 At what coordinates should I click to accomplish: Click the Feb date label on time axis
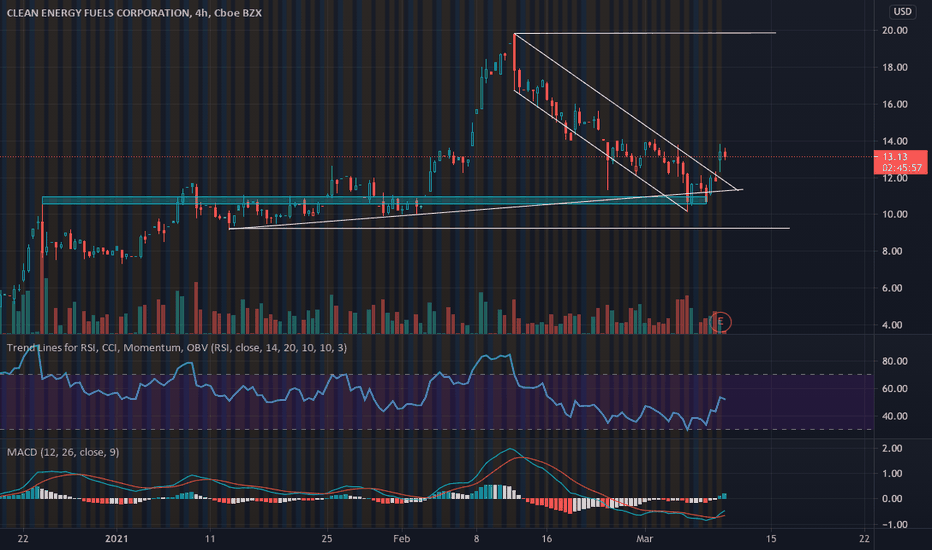point(402,539)
